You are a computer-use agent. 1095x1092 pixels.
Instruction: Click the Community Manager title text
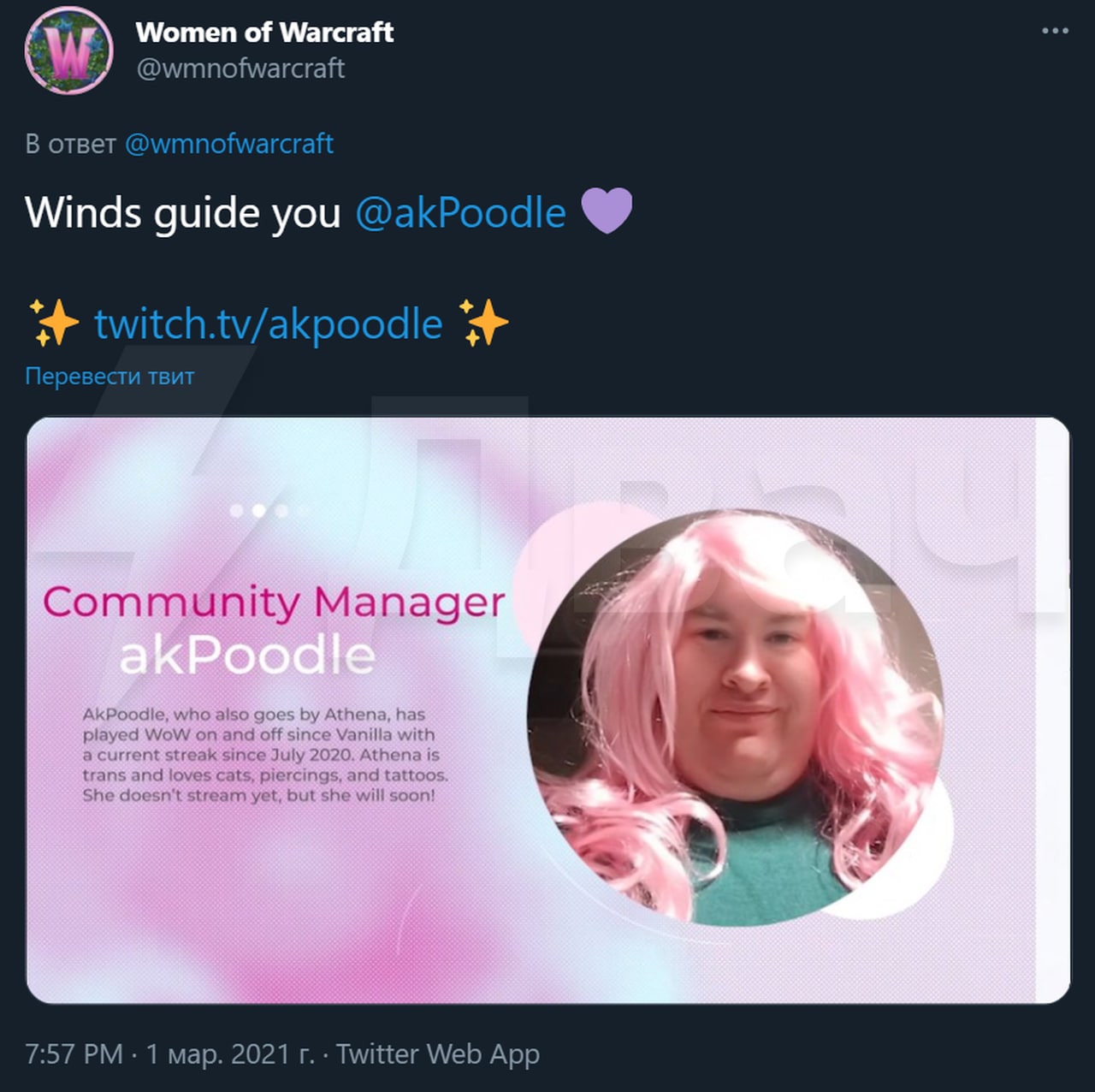point(274,602)
